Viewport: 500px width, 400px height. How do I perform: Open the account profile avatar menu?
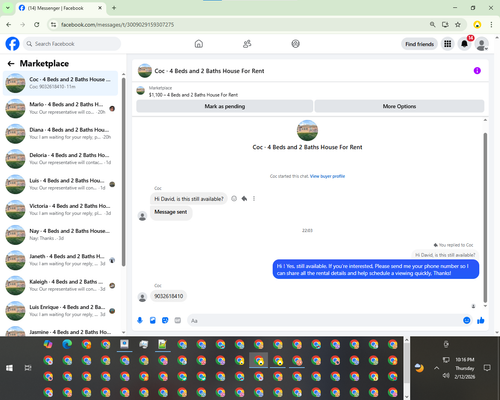click(481, 44)
